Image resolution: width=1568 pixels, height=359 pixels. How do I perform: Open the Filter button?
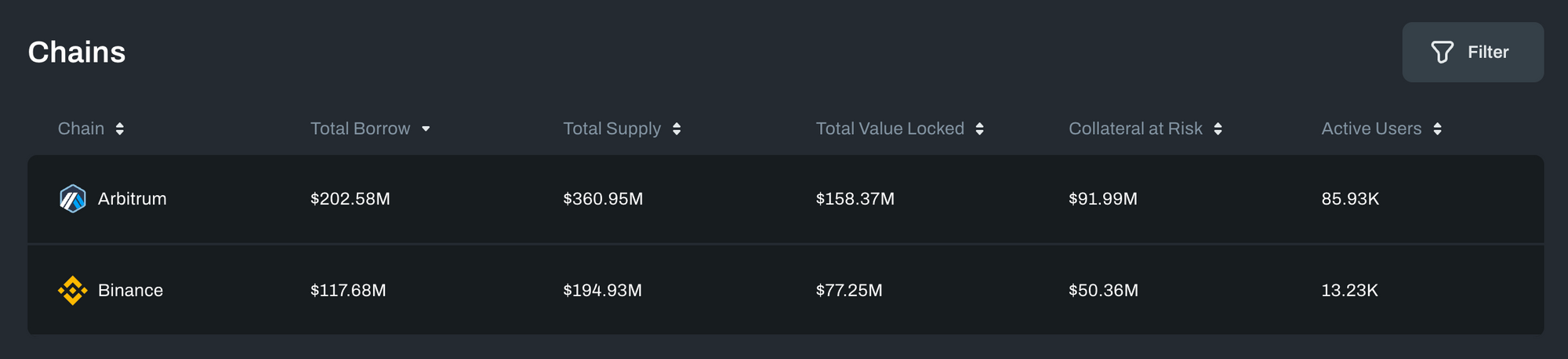click(1472, 53)
